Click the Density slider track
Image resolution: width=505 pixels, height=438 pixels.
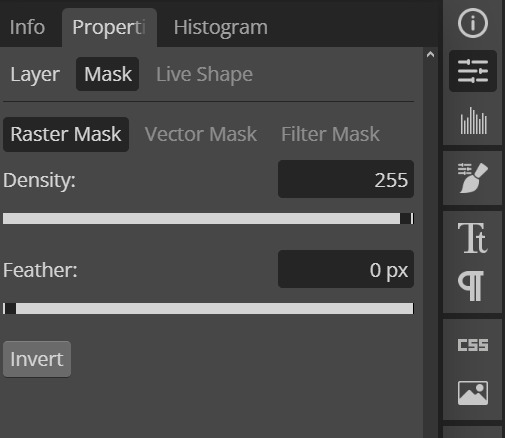[208, 219]
